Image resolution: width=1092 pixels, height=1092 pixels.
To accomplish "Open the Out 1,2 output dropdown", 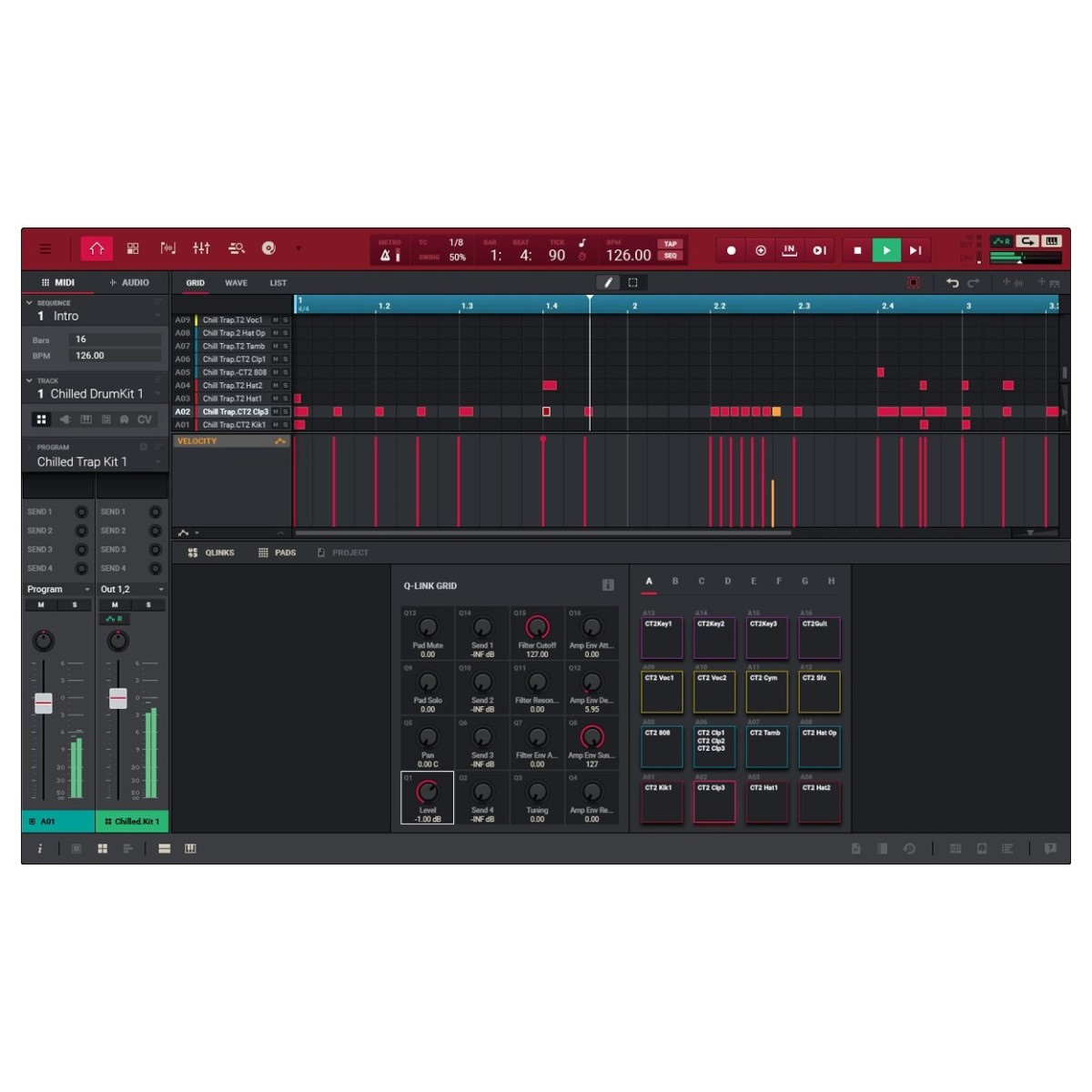I will [x=132, y=590].
